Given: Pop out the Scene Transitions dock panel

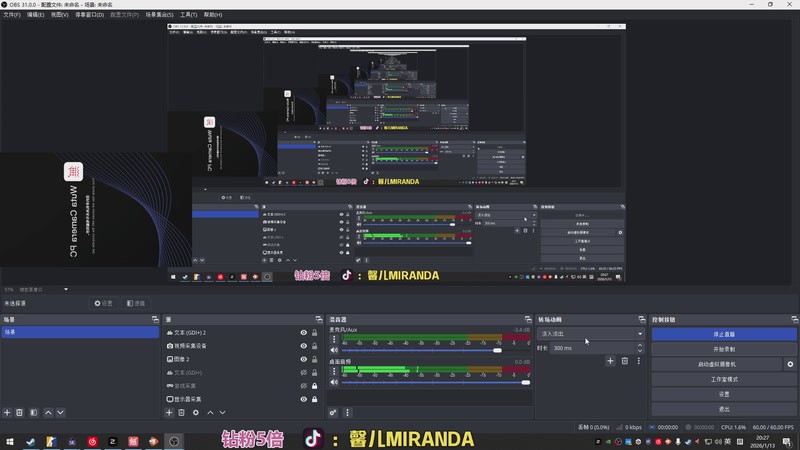Looking at the screenshot, I should click(642, 319).
